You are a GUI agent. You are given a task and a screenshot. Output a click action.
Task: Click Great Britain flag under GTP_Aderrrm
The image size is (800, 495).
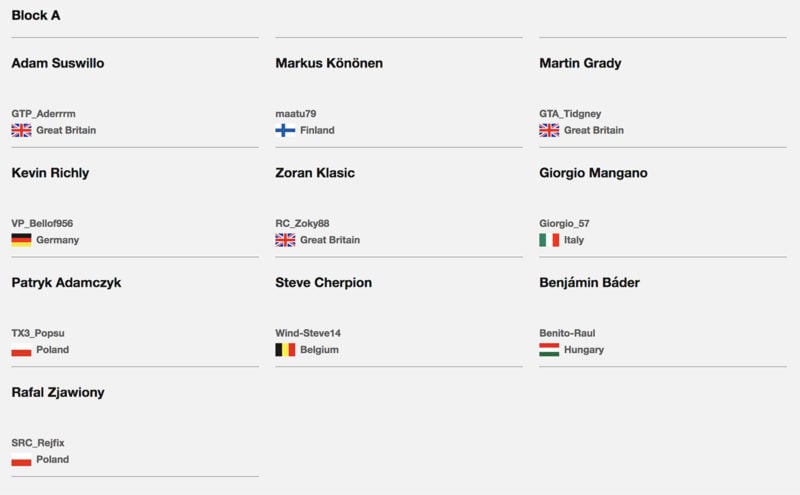click(x=21, y=130)
